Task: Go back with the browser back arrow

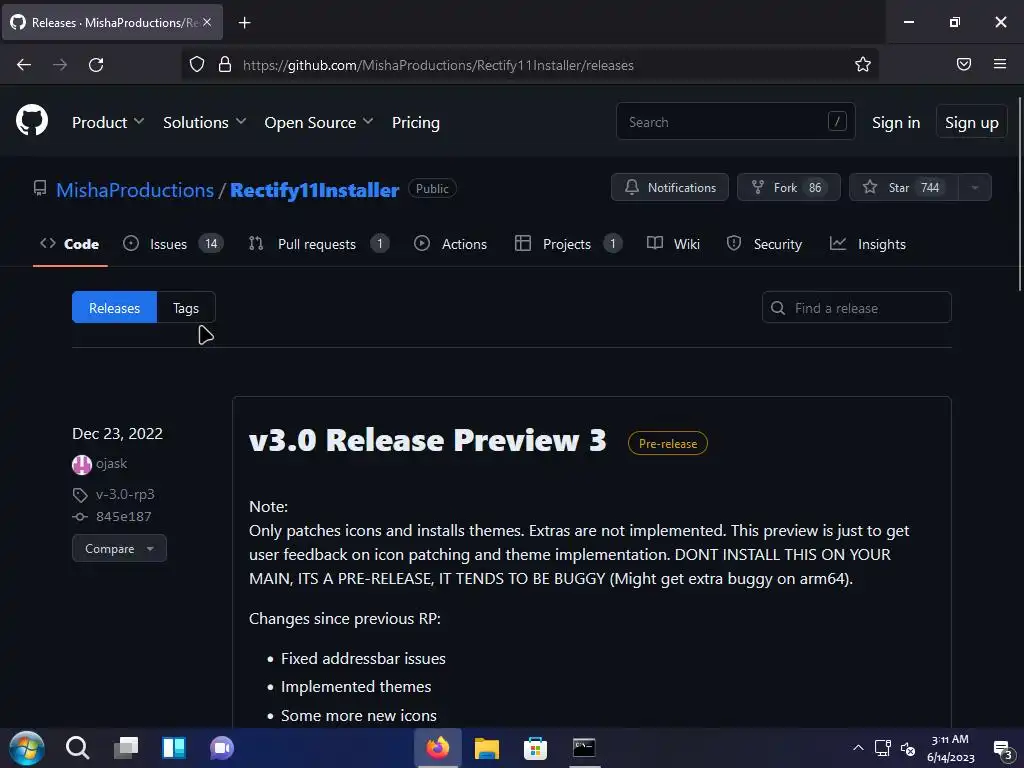Action: tap(24, 65)
